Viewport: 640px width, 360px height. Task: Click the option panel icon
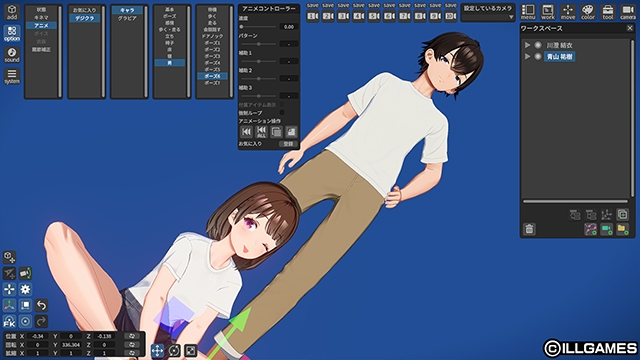coord(12,33)
